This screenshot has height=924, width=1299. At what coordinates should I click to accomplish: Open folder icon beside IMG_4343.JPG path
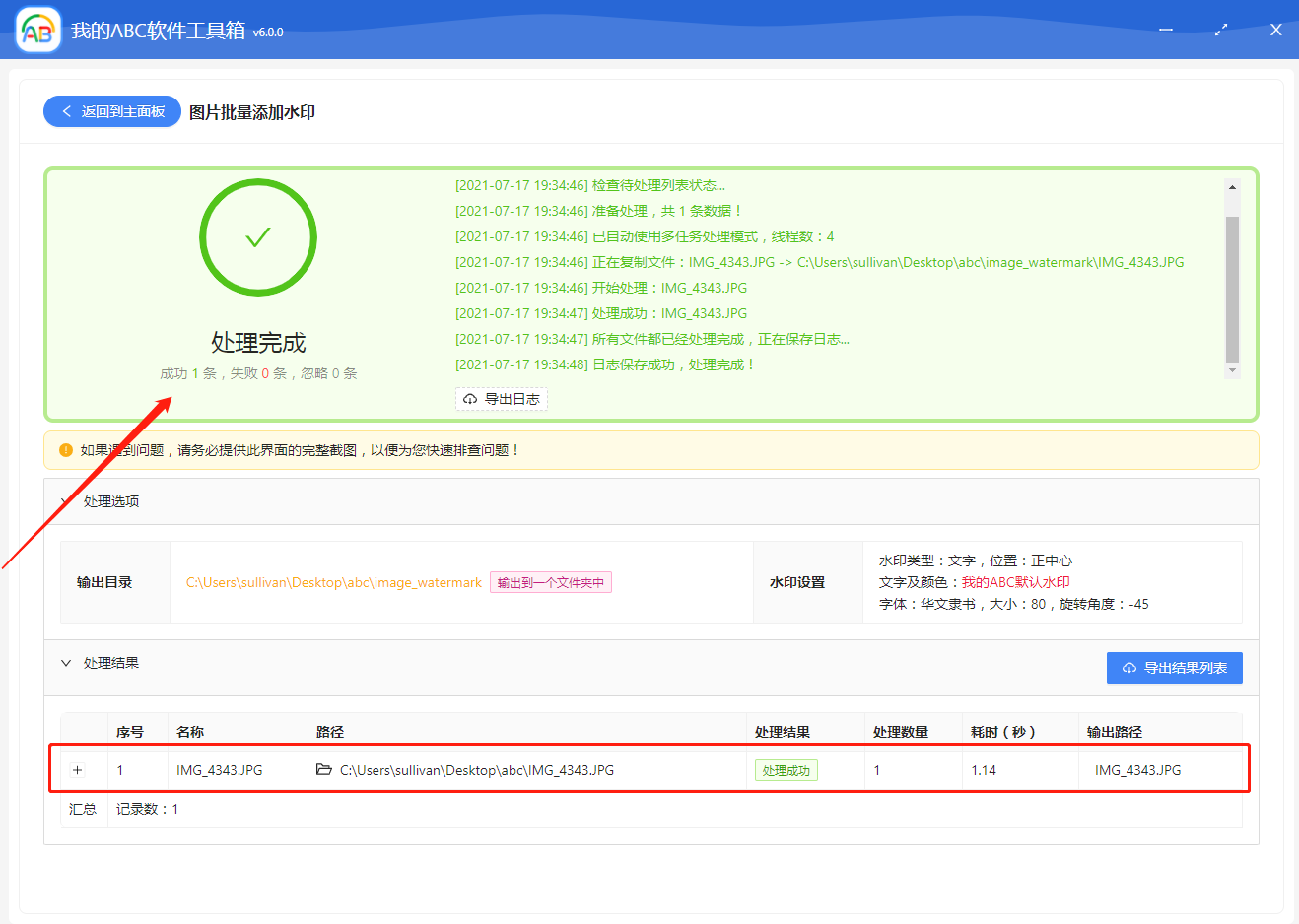(324, 770)
